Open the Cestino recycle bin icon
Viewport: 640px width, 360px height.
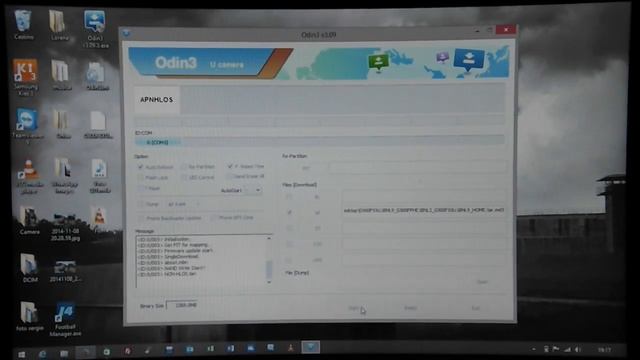click(23, 25)
